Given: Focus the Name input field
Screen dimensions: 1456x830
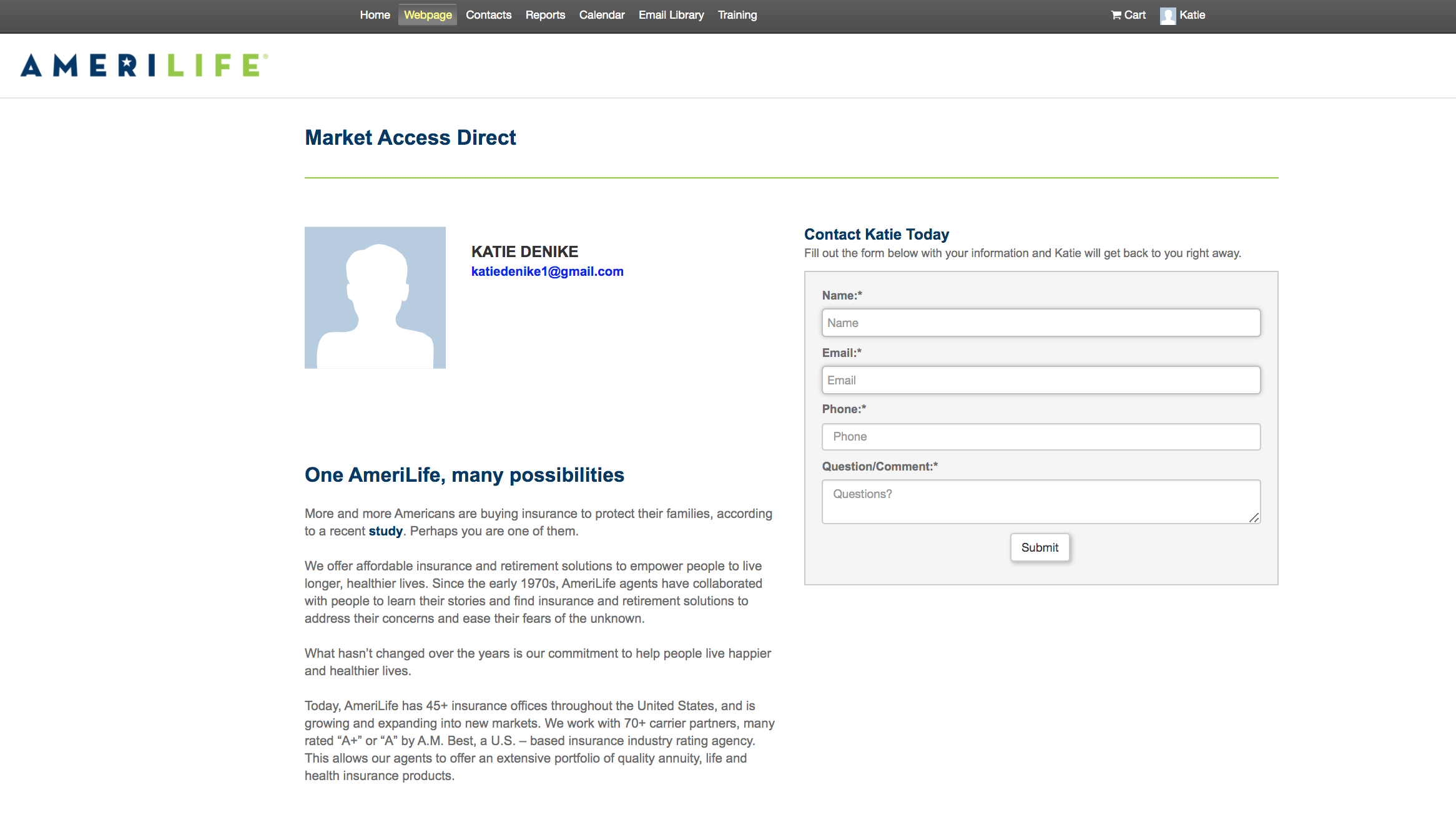Looking at the screenshot, I should pyautogui.click(x=1041, y=323).
